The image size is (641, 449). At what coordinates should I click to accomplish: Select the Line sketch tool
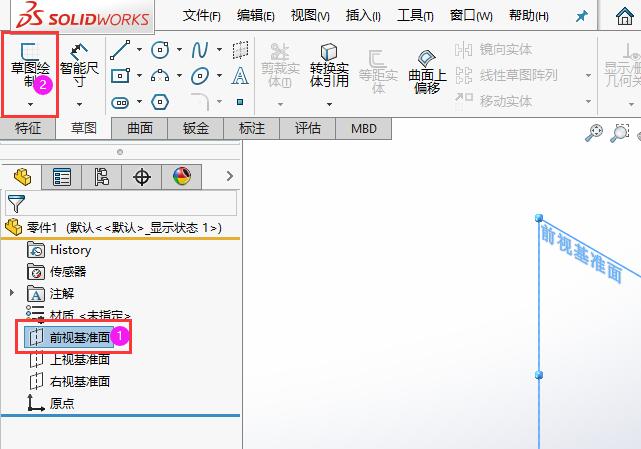pyautogui.click(x=120, y=50)
